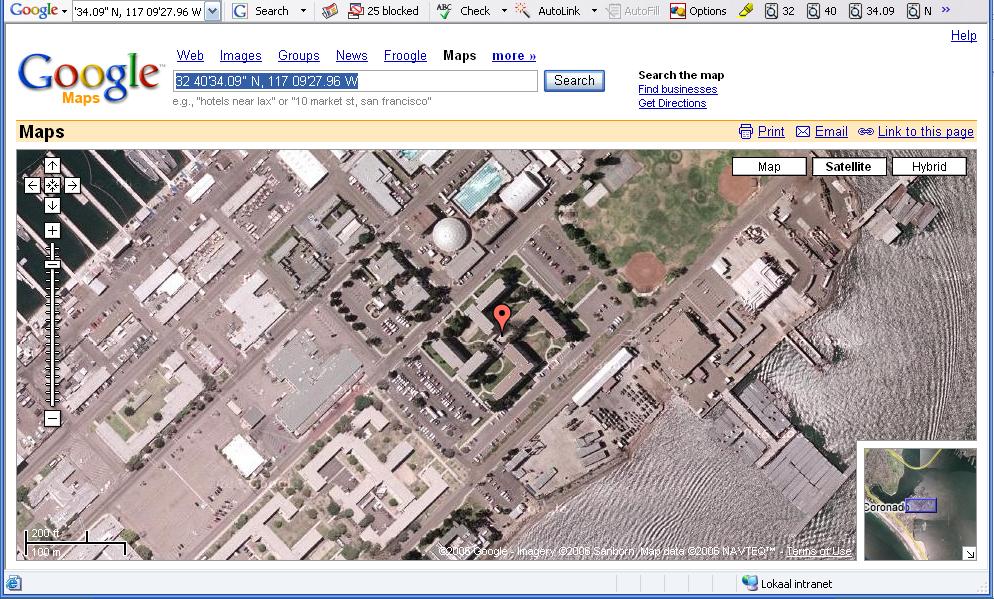The width and height of the screenshot is (994, 599).
Task: Switch map view to Map mode
Action: coord(769,167)
